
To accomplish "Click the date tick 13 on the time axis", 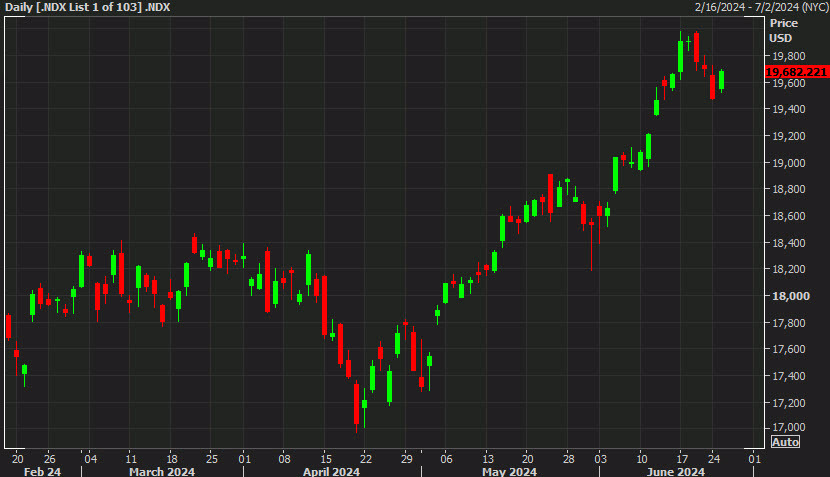I will pyautogui.click(x=488, y=458).
